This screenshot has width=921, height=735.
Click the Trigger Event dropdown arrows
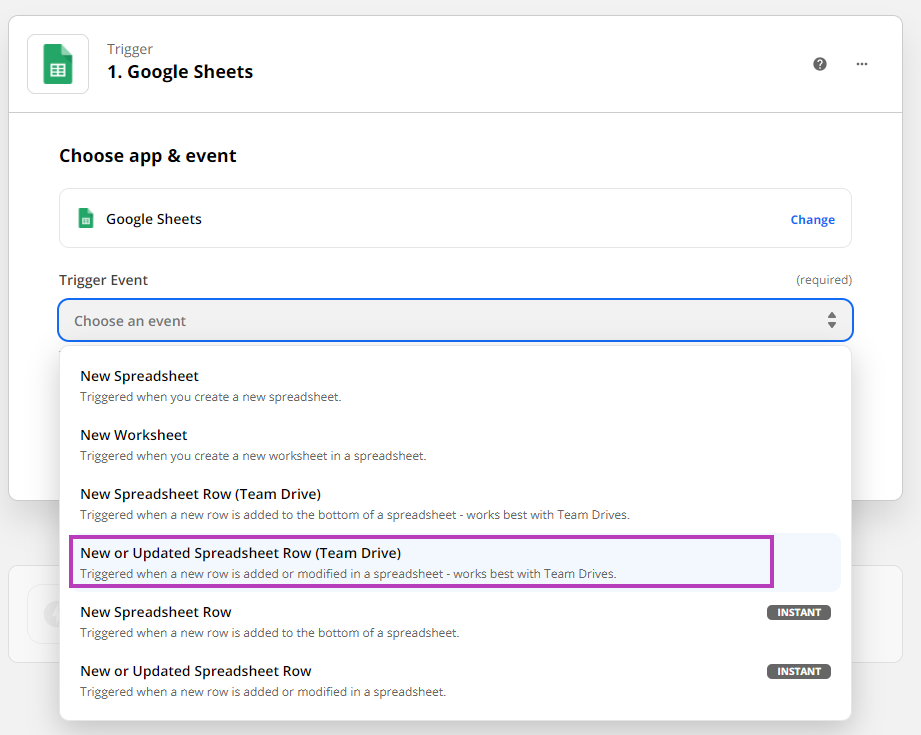click(832, 320)
